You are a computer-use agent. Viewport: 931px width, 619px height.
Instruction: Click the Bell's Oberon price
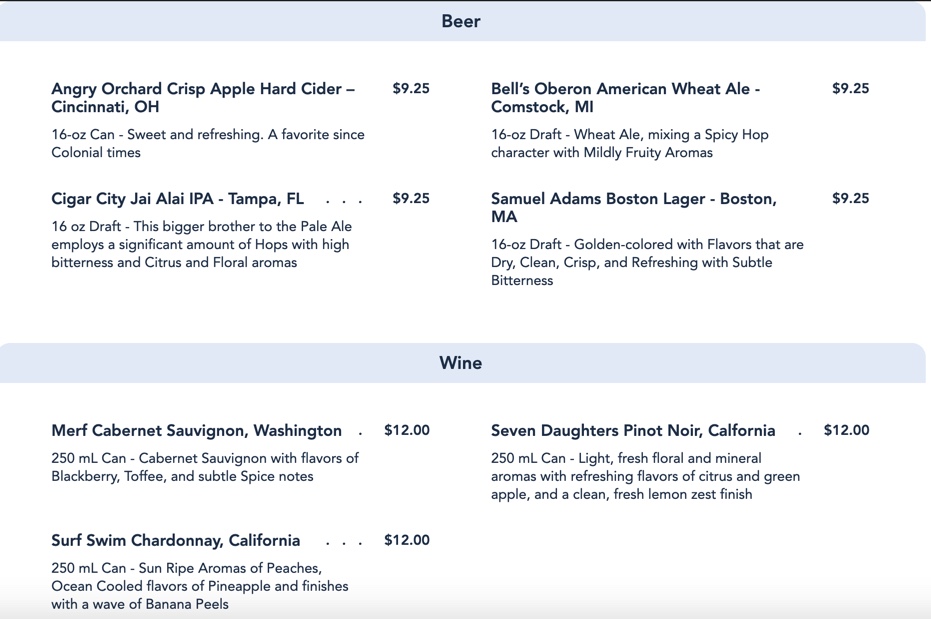(850, 89)
